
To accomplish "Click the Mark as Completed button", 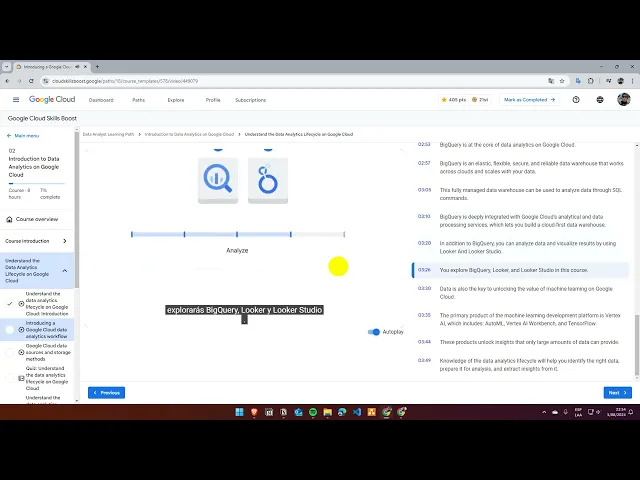I will [529, 100].
